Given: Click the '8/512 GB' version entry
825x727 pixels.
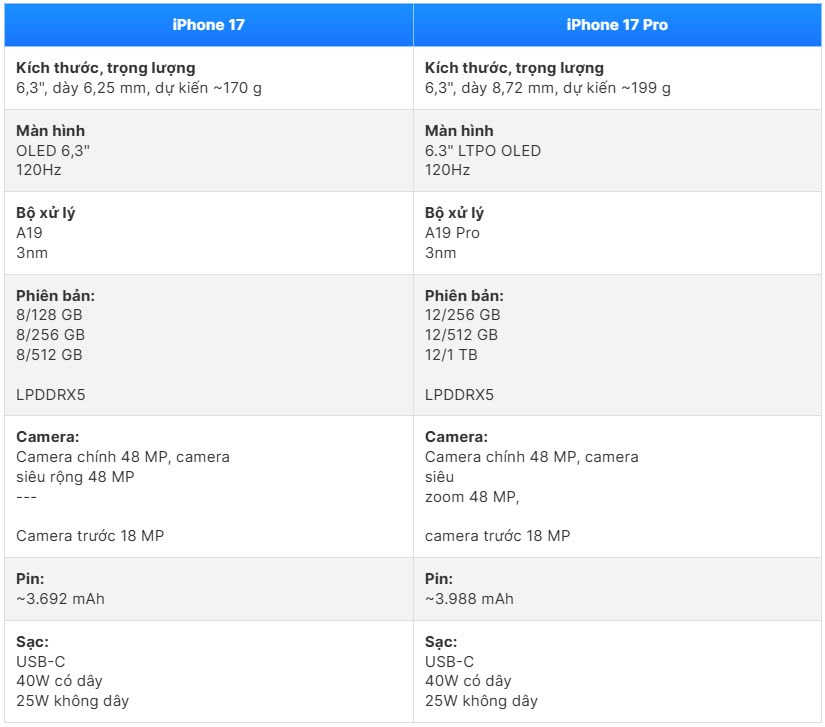Looking at the screenshot, I should pos(49,355).
